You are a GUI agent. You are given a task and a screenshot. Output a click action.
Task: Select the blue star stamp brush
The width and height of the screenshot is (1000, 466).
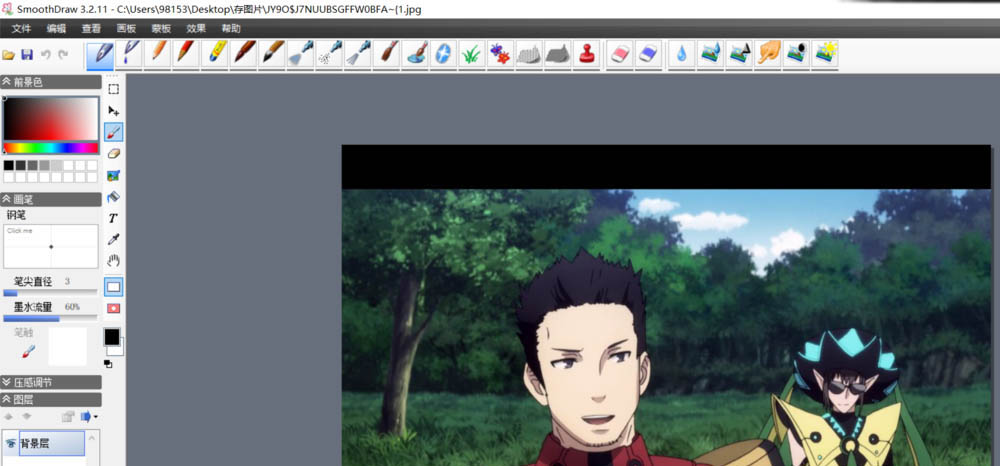(443, 54)
